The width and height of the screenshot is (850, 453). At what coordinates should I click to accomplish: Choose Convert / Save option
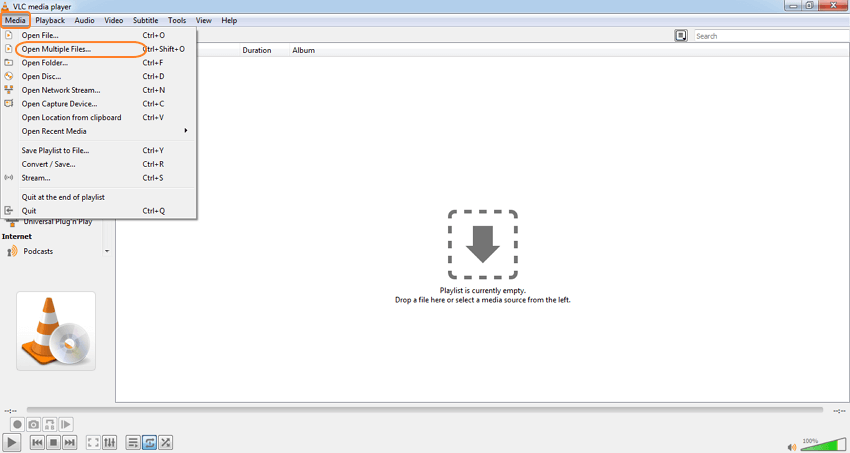coord(48,164)
